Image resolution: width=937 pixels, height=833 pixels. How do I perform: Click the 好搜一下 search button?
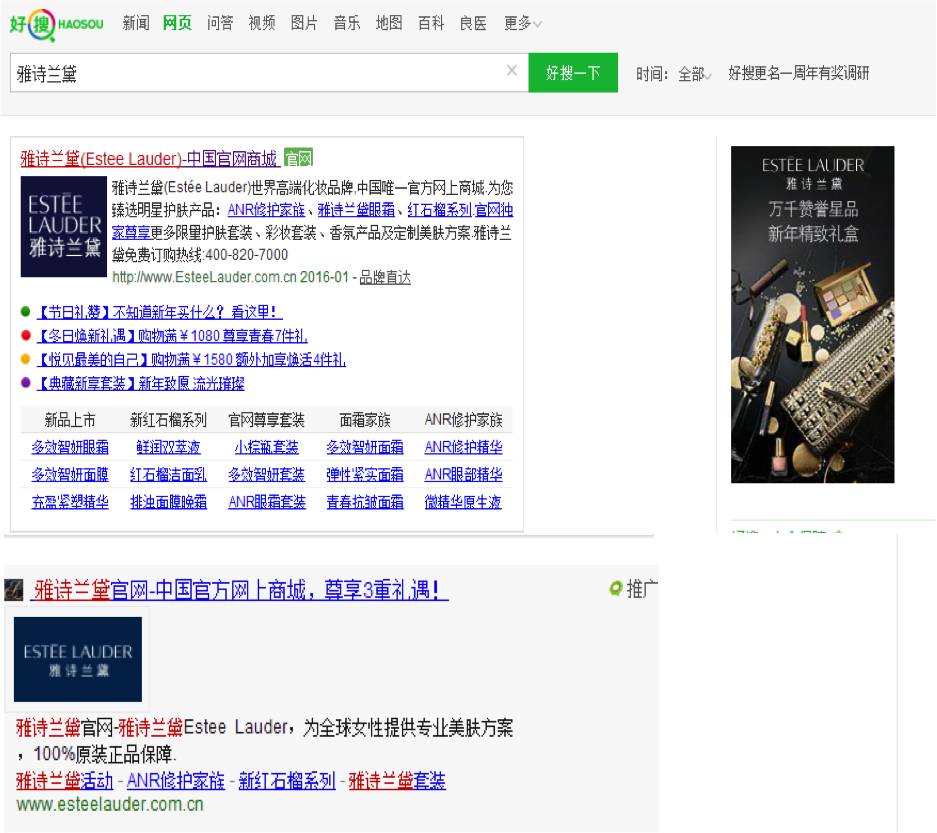(573, 73)
